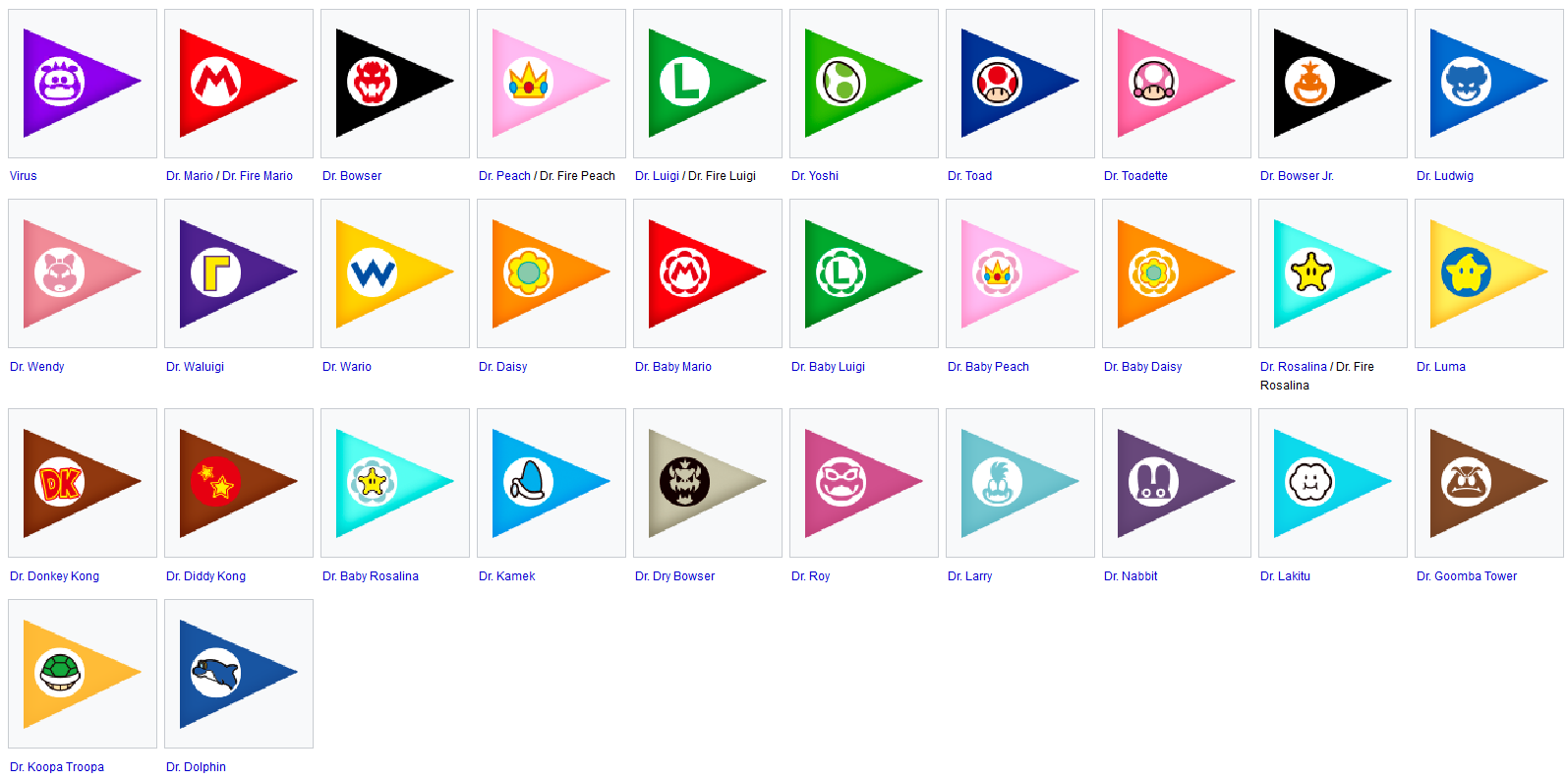Follow the 'Dr. Bowser Jr.' caption link

tap(1297, 176)
